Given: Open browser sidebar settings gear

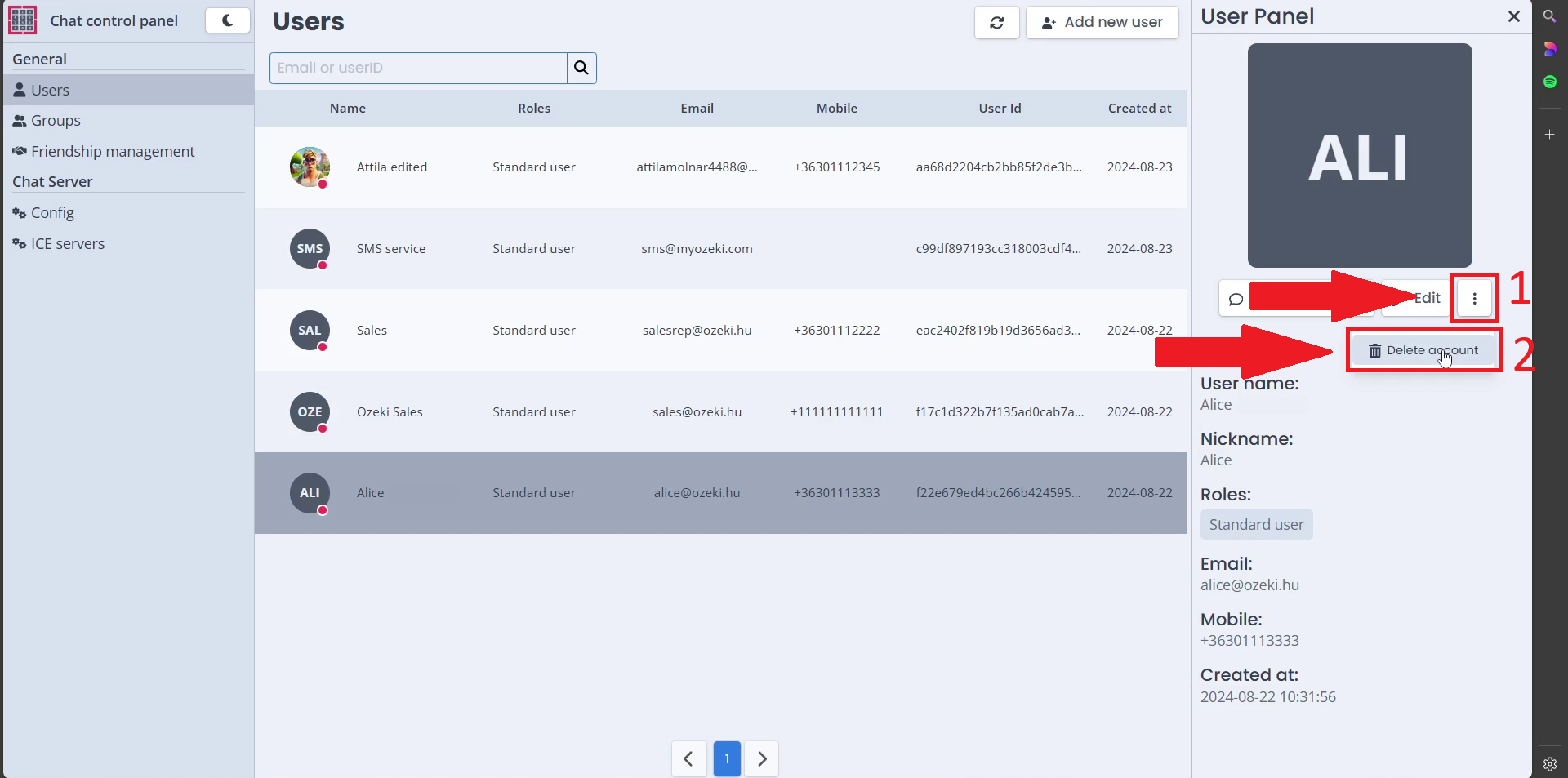Looking at the screenshot, I should (1549, 764).
